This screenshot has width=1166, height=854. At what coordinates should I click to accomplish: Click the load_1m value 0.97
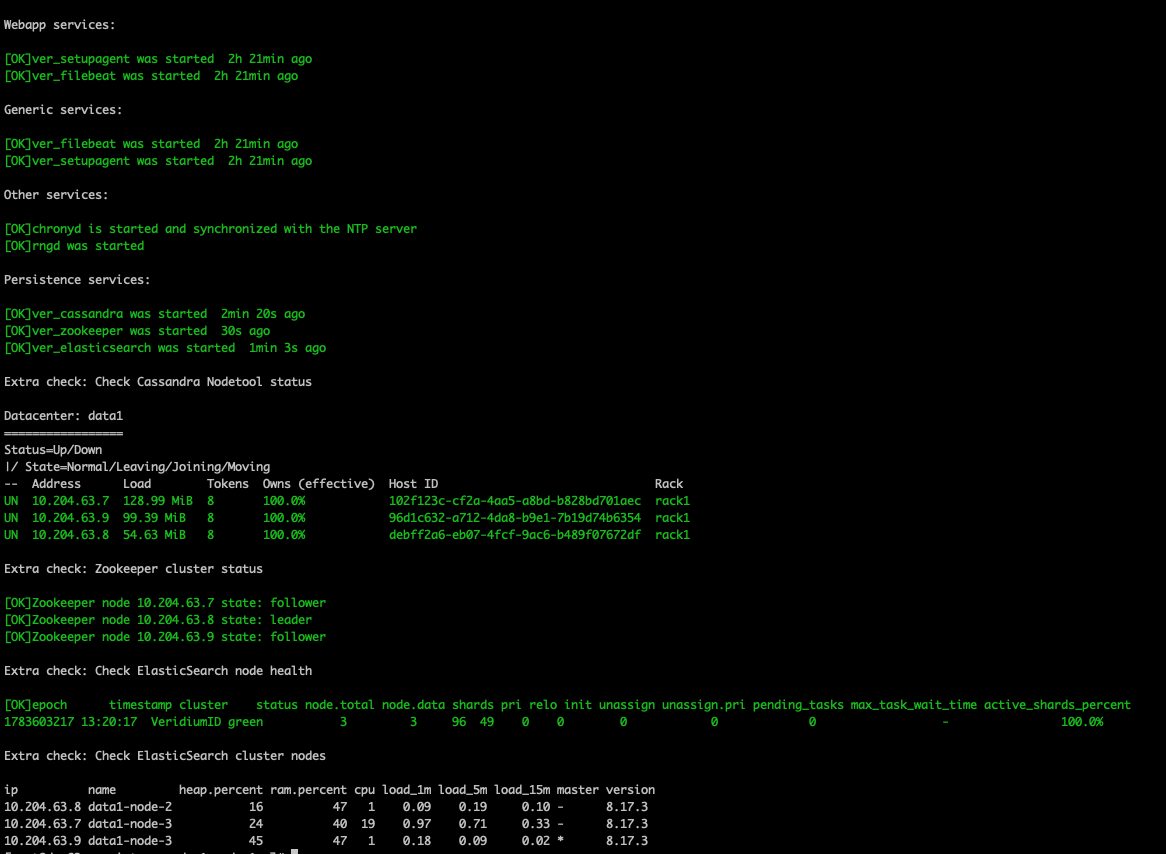pyautogui.click(x=416, y=824)
